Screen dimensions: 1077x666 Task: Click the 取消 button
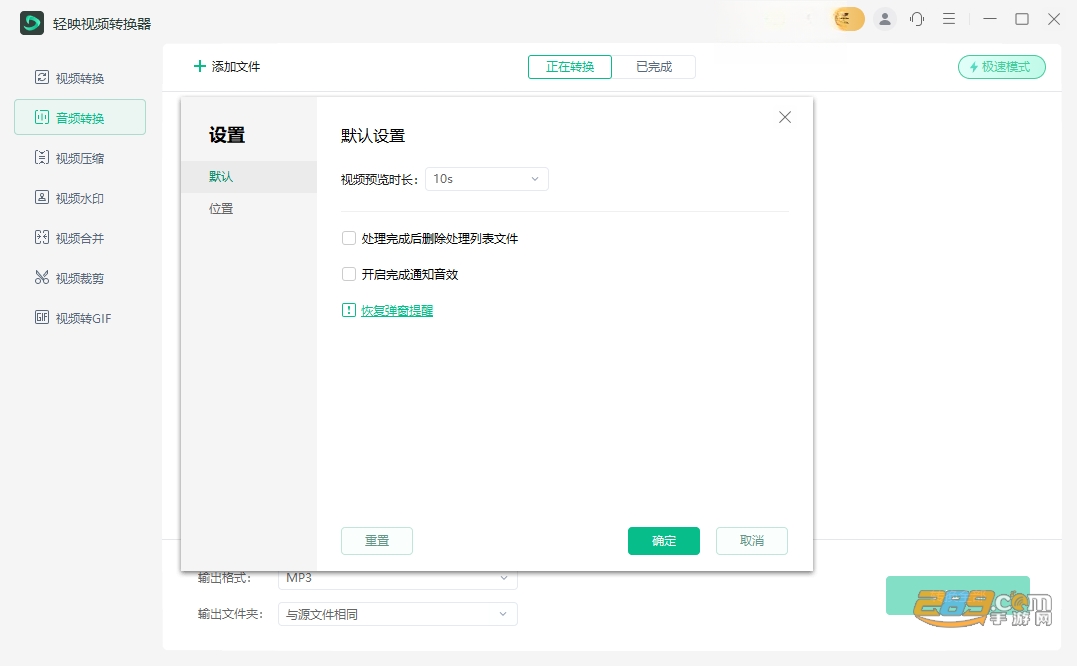tap(752, 541)
